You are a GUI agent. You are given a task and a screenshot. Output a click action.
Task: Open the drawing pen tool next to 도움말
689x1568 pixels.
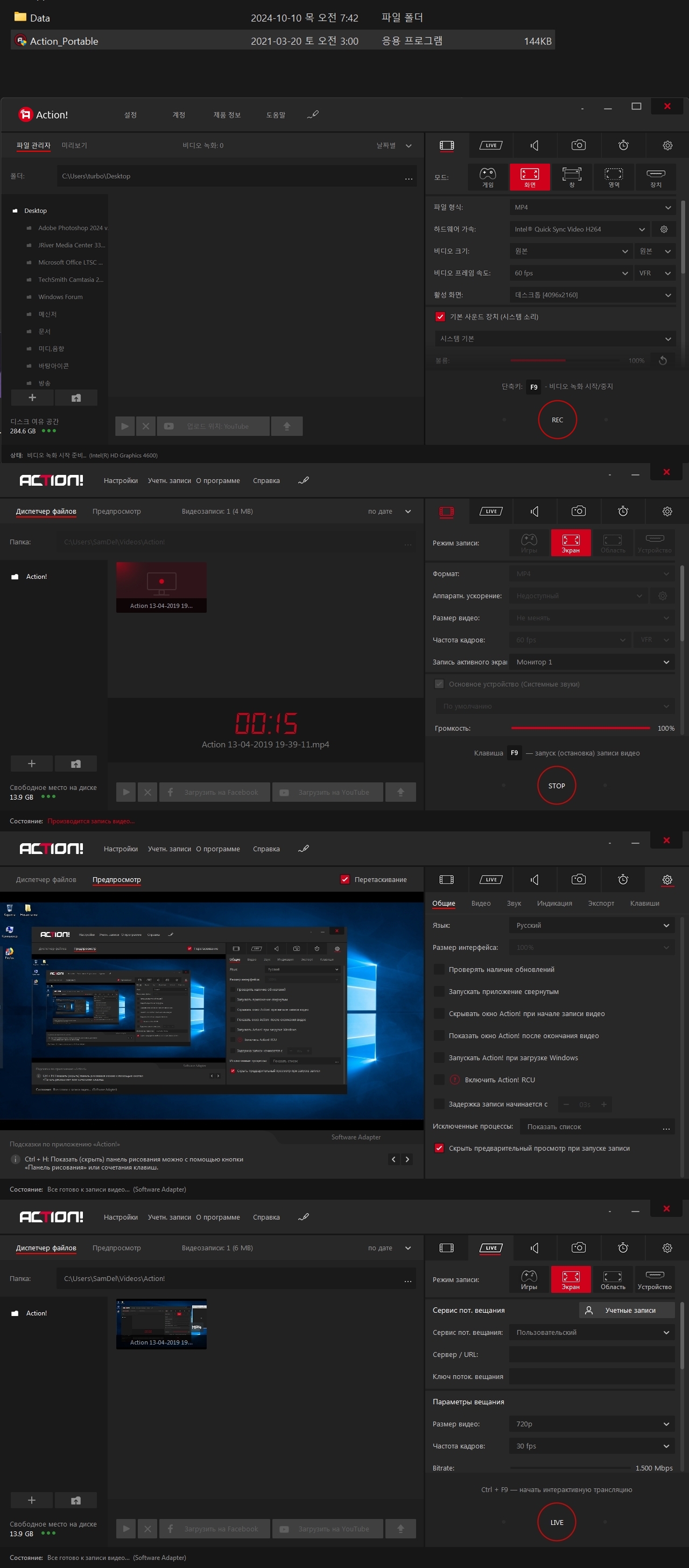[x=313, y=115]
